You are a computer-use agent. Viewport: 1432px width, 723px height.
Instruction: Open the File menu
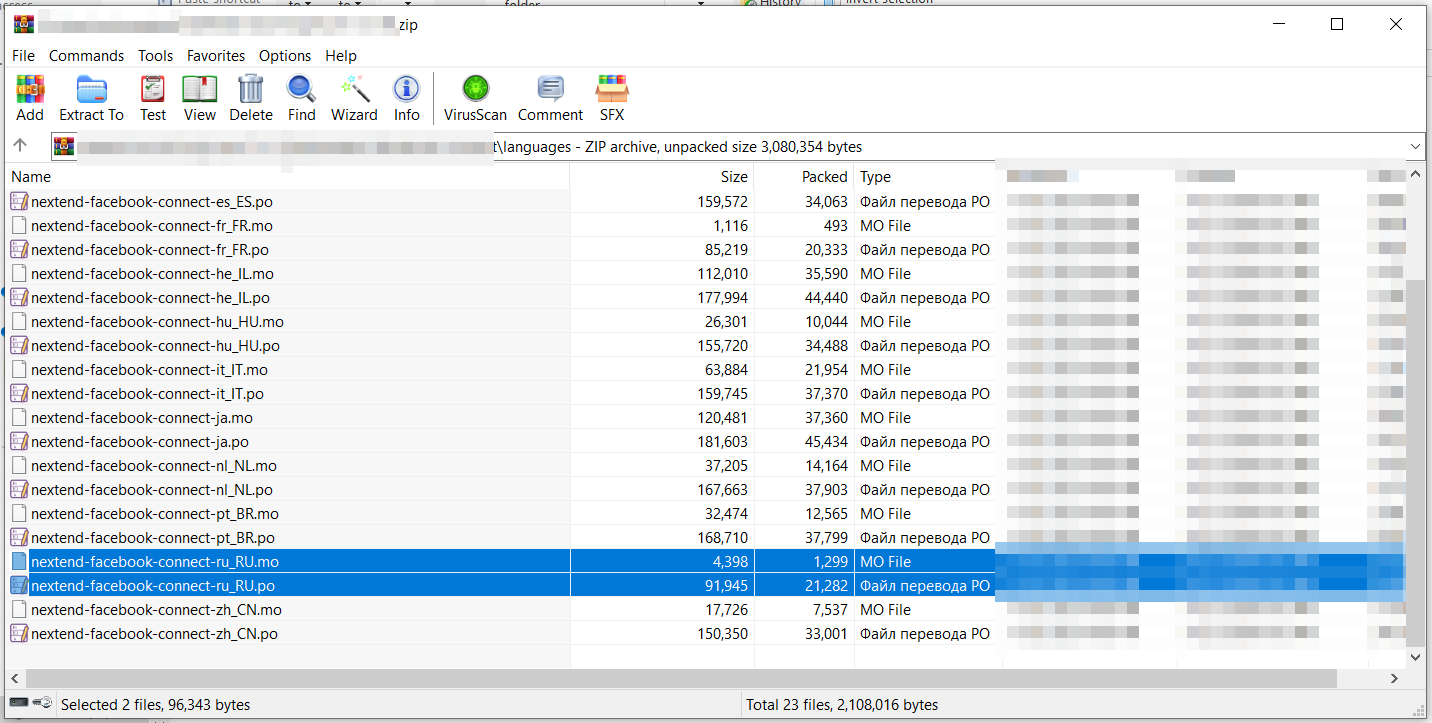[23, 56]
